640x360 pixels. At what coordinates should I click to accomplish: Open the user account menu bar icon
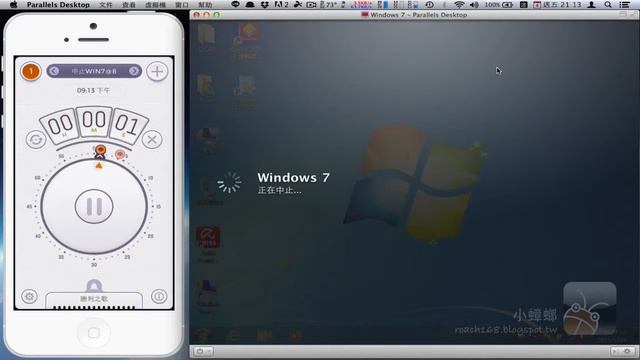(x=591, y=5)
